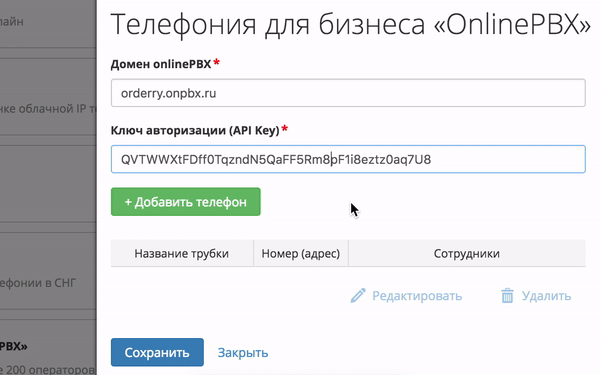Screen dimensions: 600x375
Task: Click the background text ending in СНГ
Action: [38, 283]
